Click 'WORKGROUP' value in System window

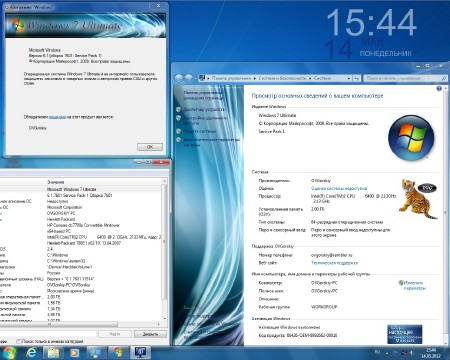click(324, 307)
